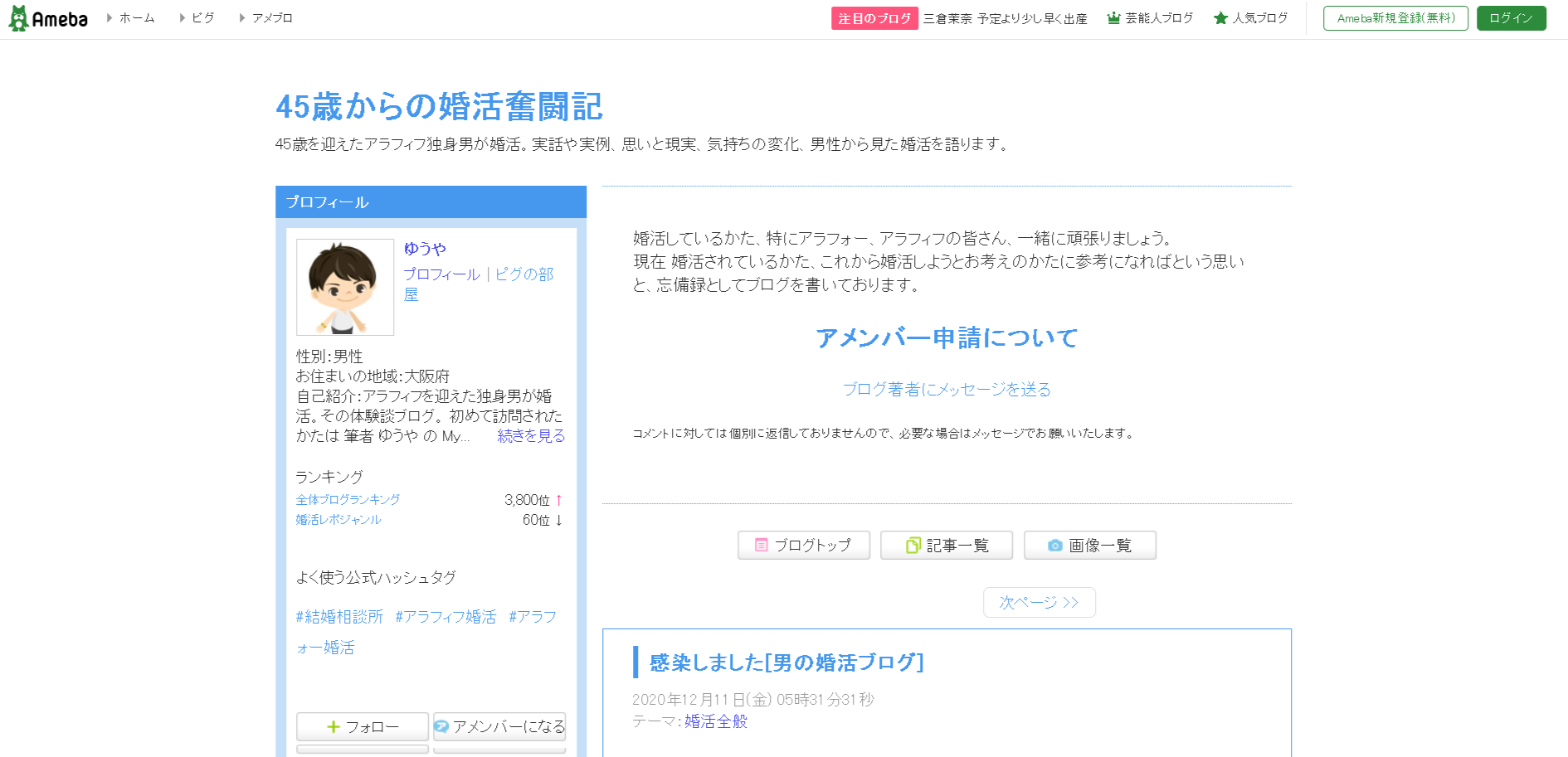Screen dimensions: 1568x757
Task: Click the フォロー button
Action: (363, 727)
